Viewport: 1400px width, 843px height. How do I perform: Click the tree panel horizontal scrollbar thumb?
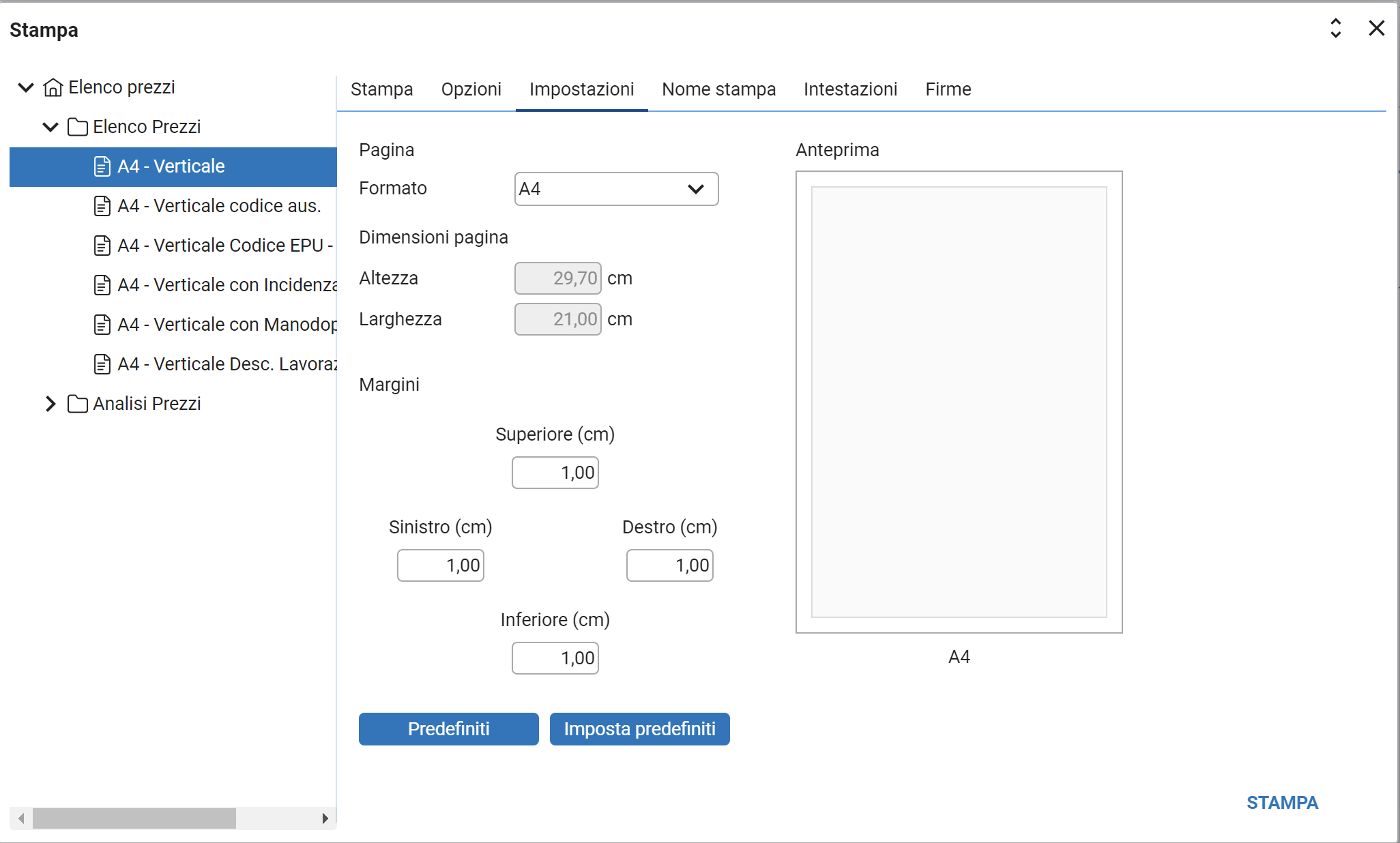pyautogui.click(x=134, y=818)
